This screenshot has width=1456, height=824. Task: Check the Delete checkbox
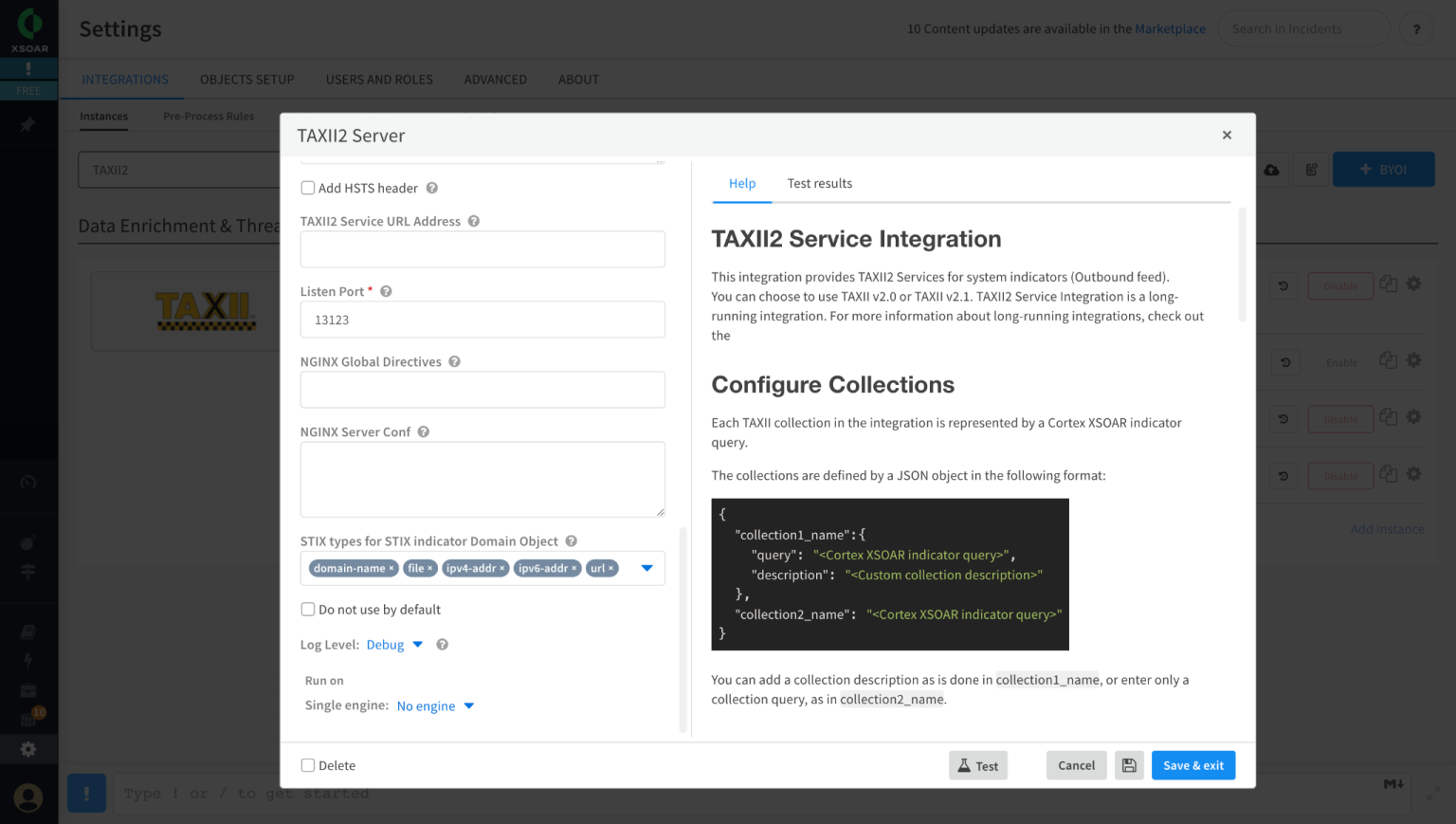click(307, 765)
